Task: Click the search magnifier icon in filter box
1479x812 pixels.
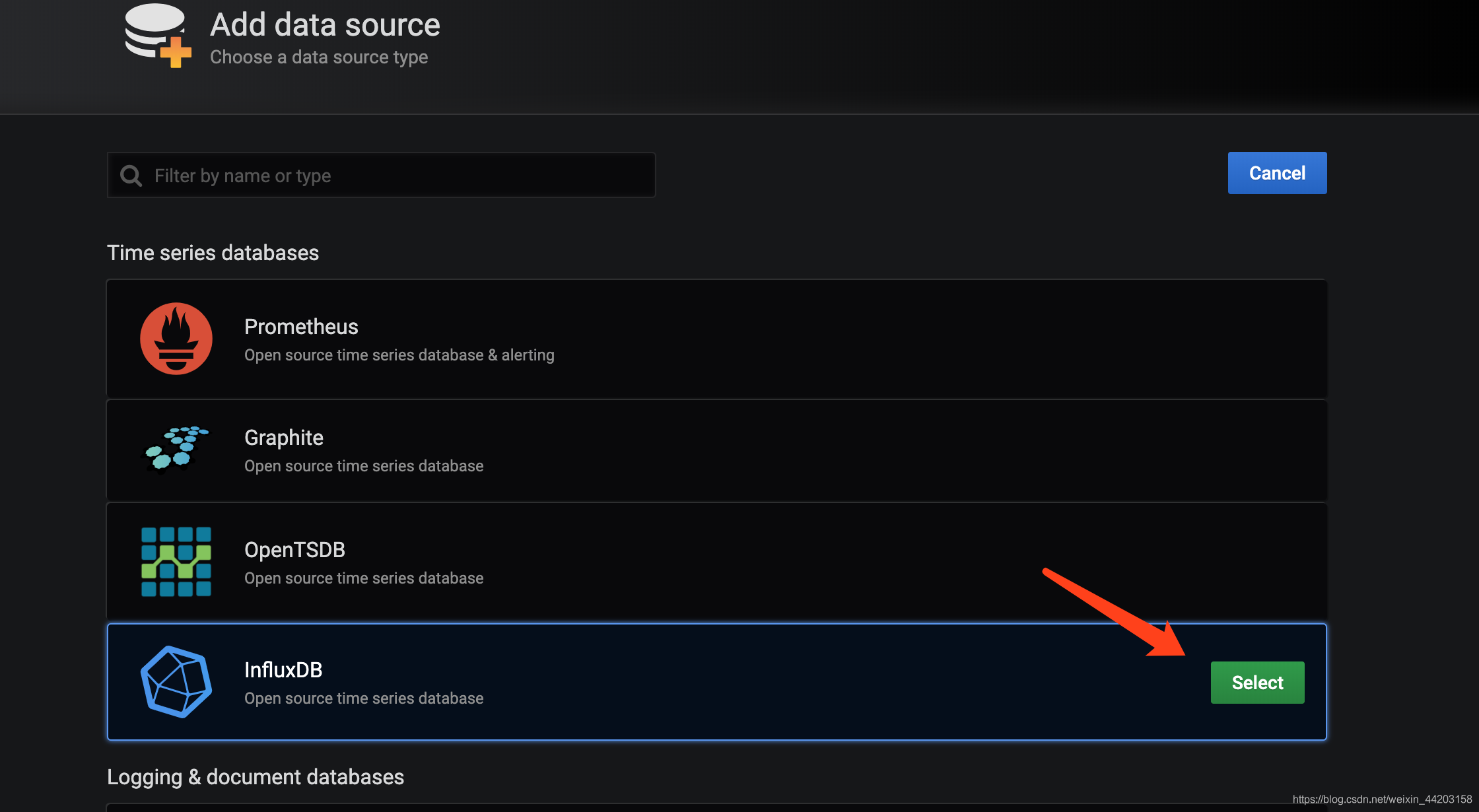Action: click(131, 176)
